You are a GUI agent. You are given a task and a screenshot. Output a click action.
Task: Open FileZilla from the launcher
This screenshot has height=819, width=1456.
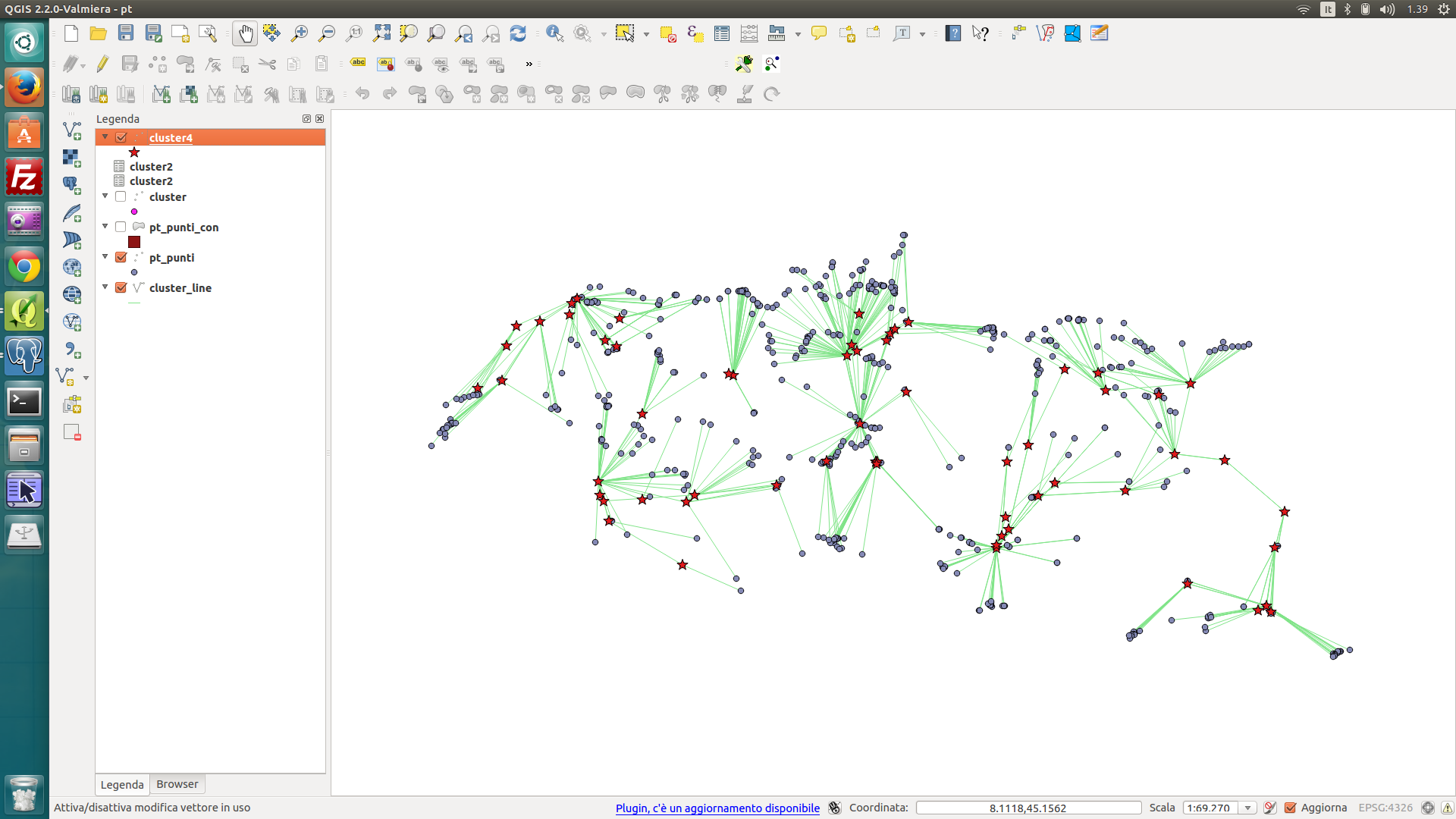(x=24, y=177)
